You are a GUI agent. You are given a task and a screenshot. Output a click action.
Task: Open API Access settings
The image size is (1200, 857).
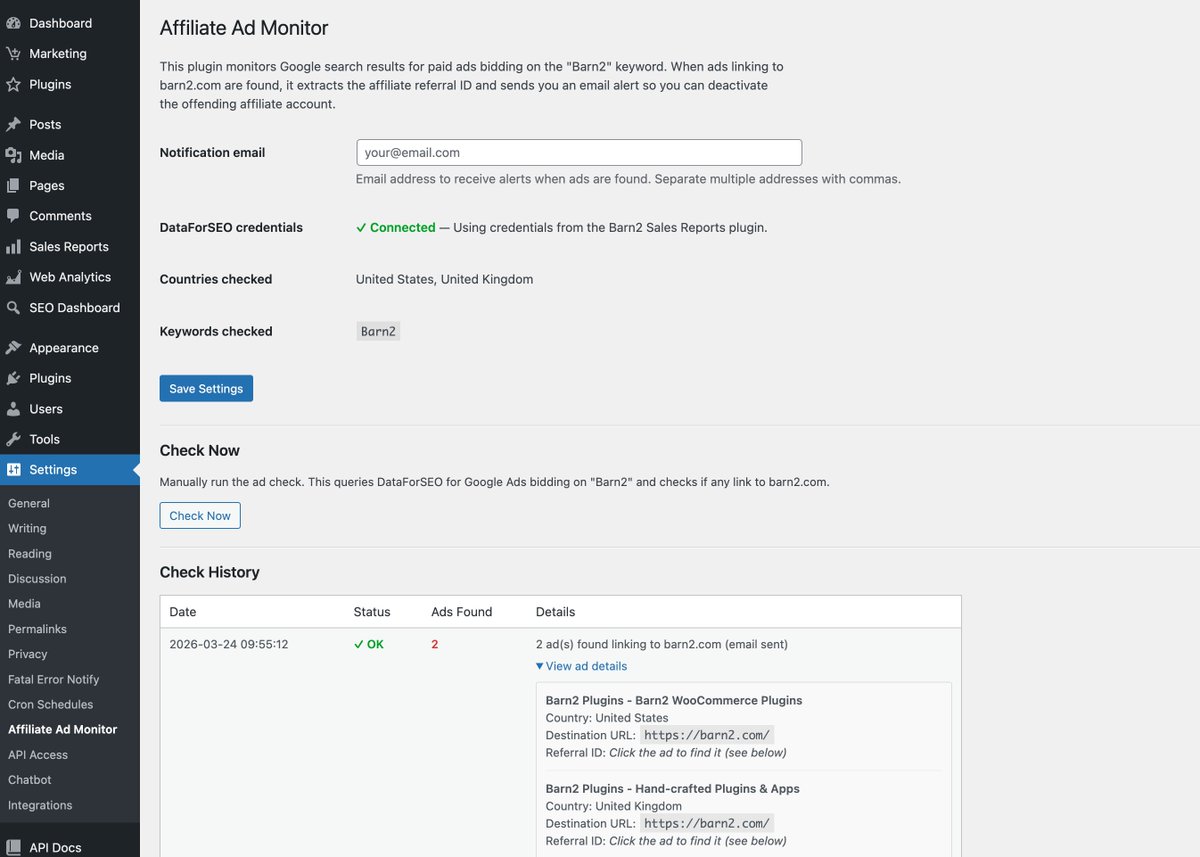(x=38, y=755)
